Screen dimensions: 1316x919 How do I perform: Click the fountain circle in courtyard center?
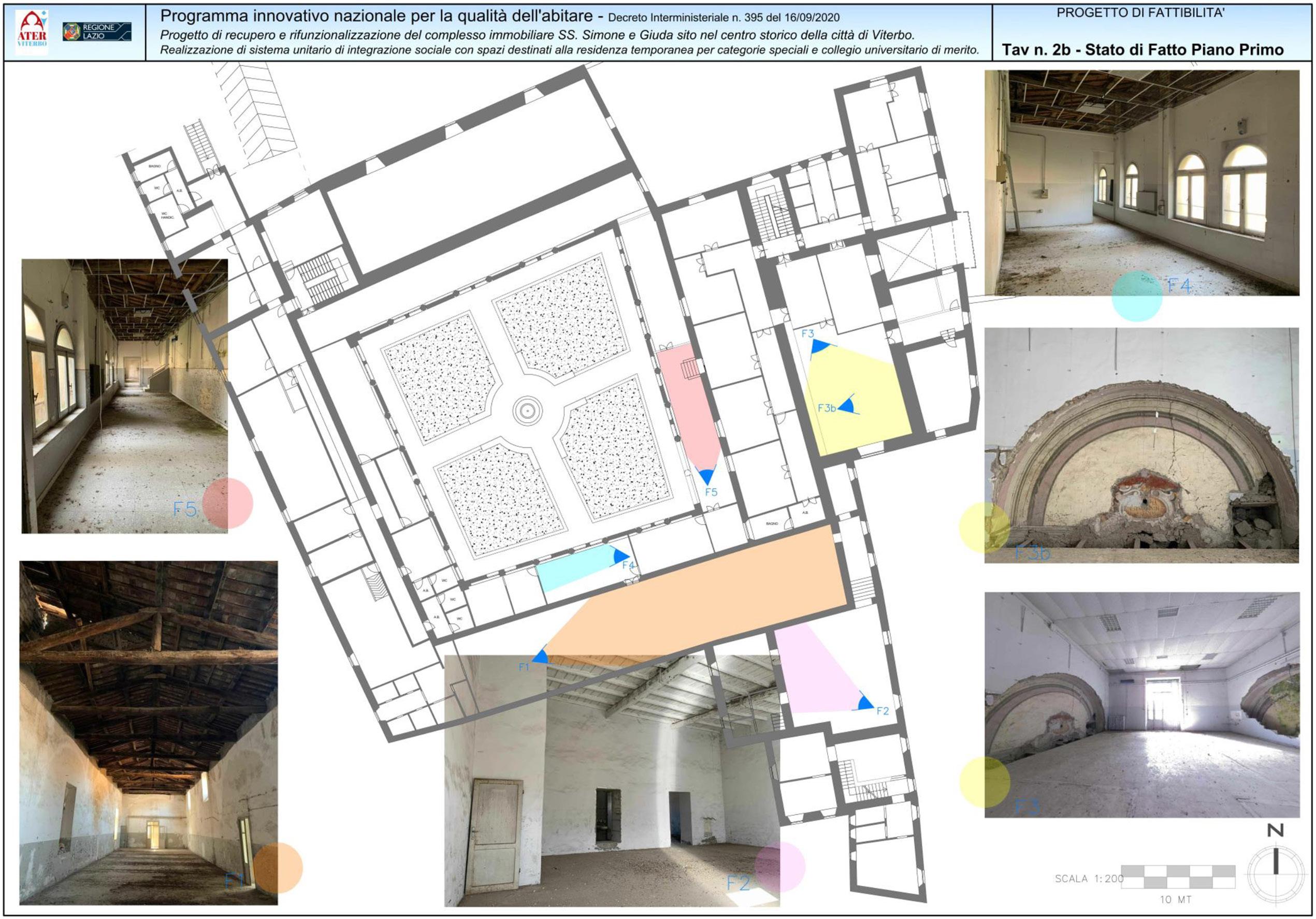(x=527, y=410)
